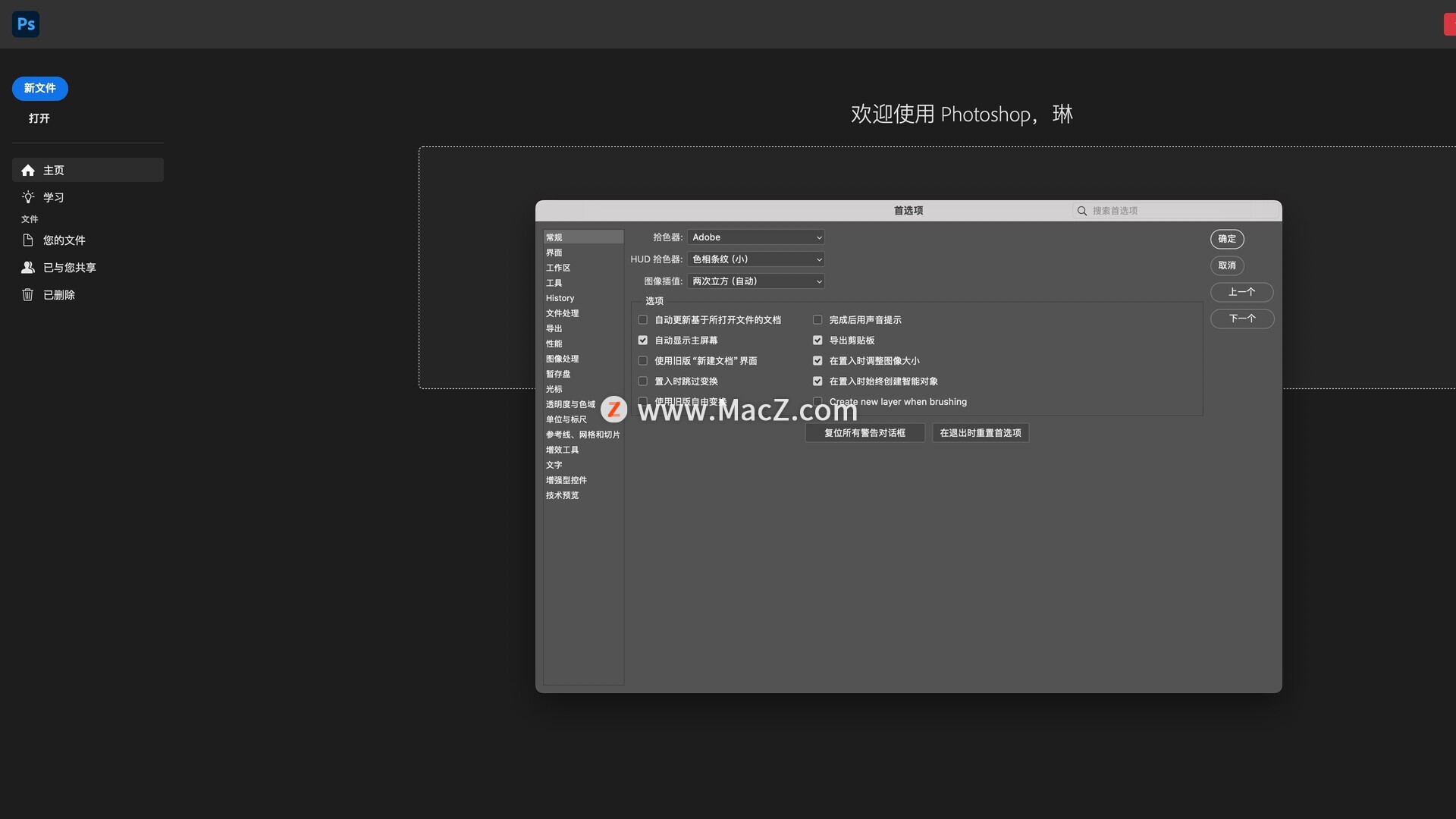
Task: Open 已删除 in the sidebar
Action: [88, 295]
